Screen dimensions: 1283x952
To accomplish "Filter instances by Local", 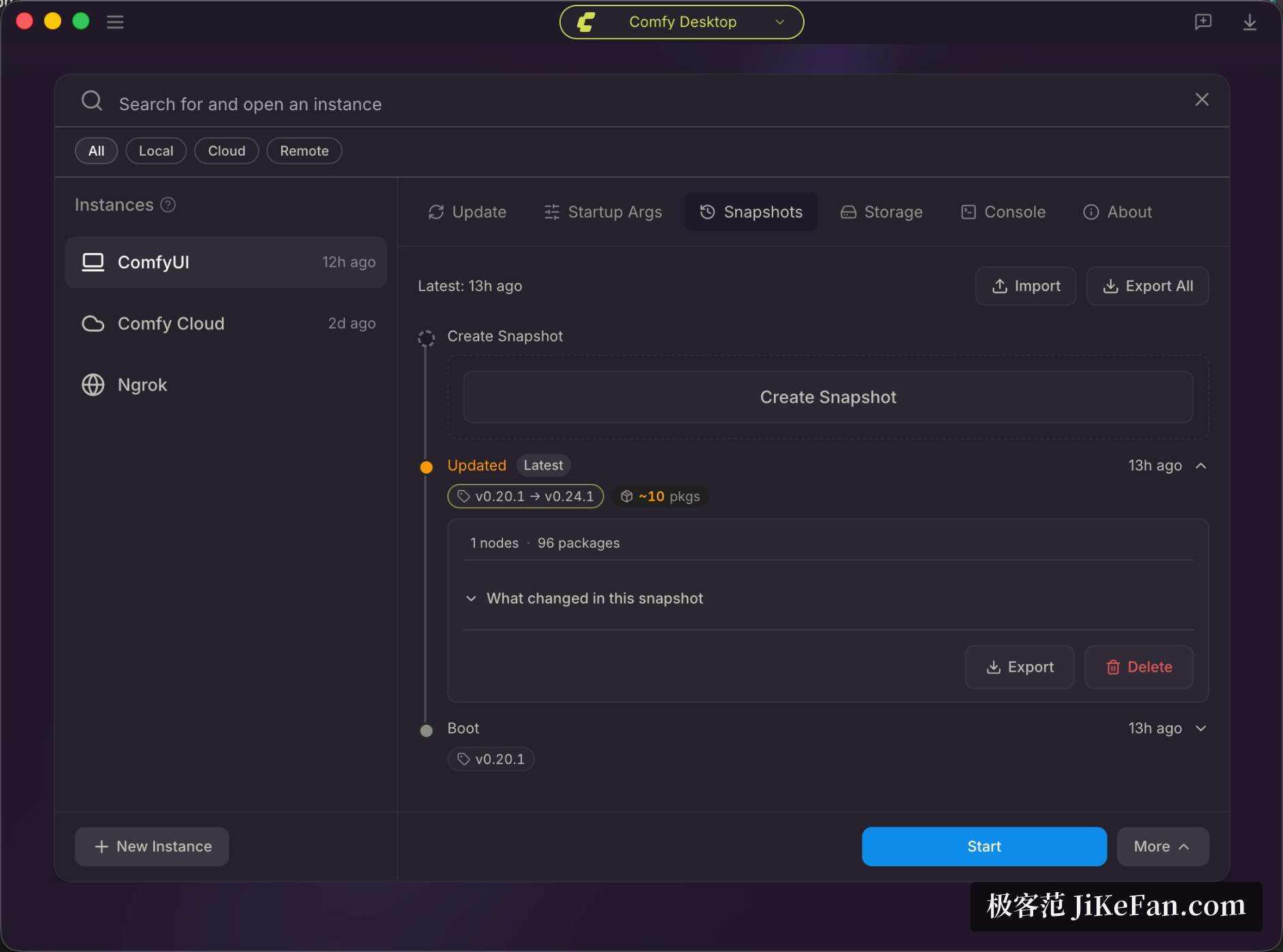I will point(156,150).
